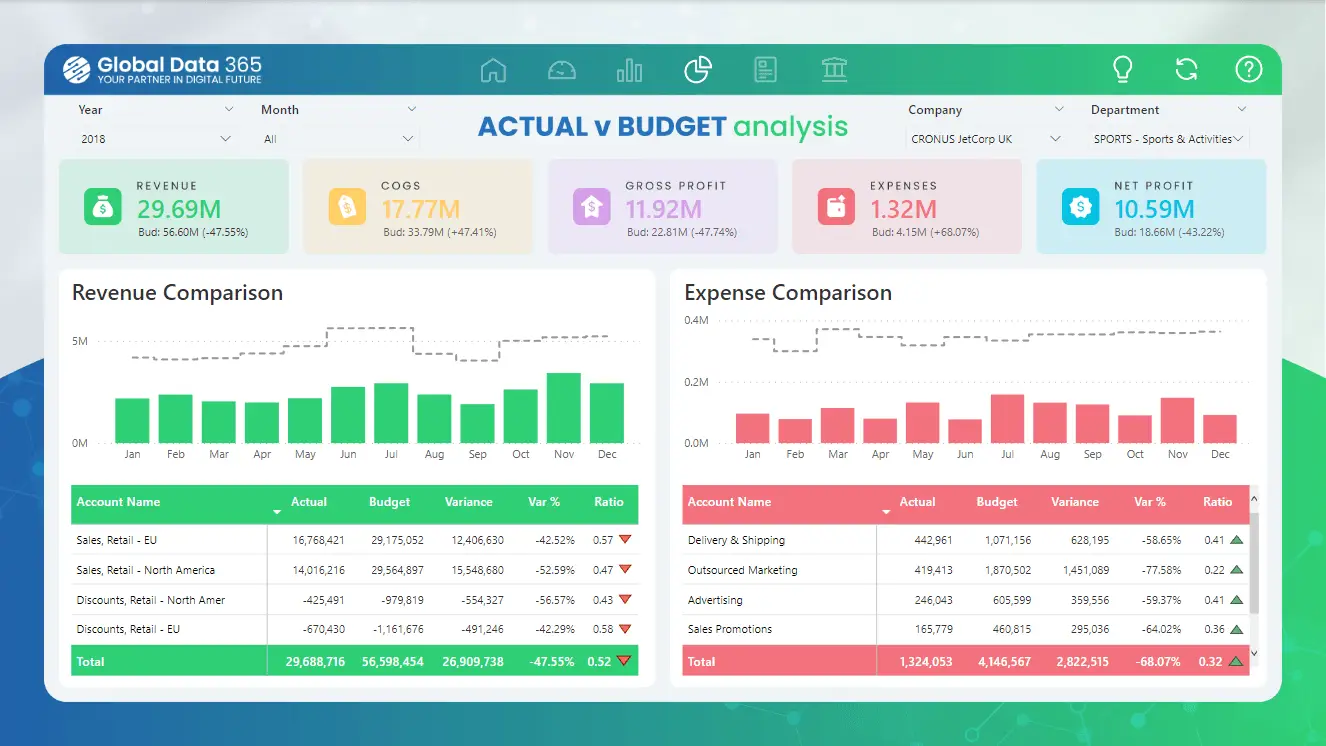1326x746 pixels.
Task: Click the Net Profit dollar badge icon
Action: 1079,207
